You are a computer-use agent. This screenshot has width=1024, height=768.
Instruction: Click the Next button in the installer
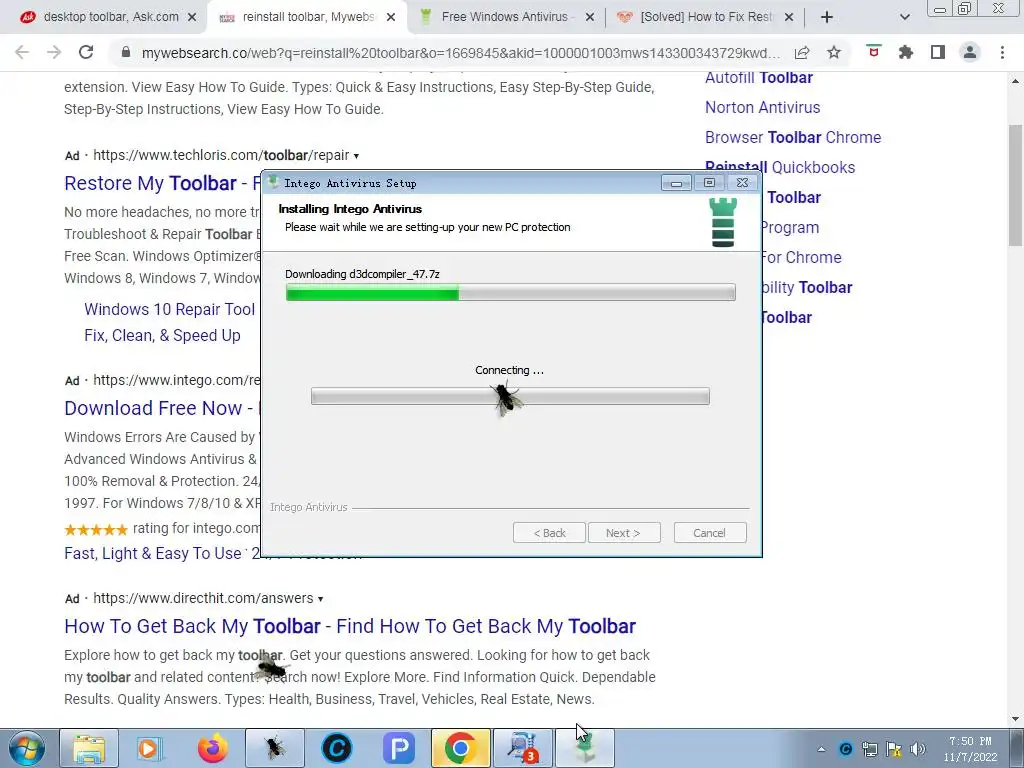coord(624,533)
